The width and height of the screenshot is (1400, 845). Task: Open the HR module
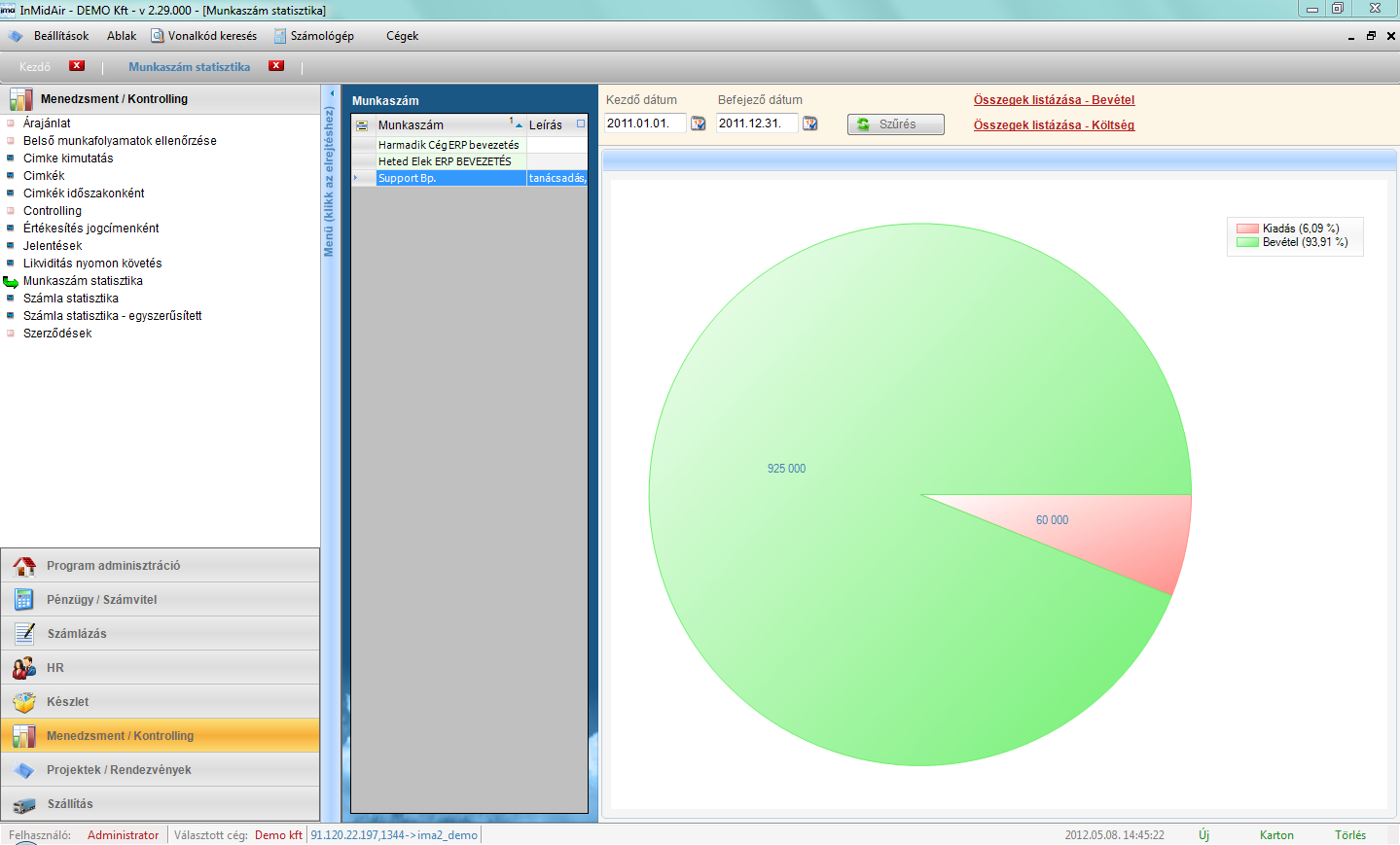point(161,668)
